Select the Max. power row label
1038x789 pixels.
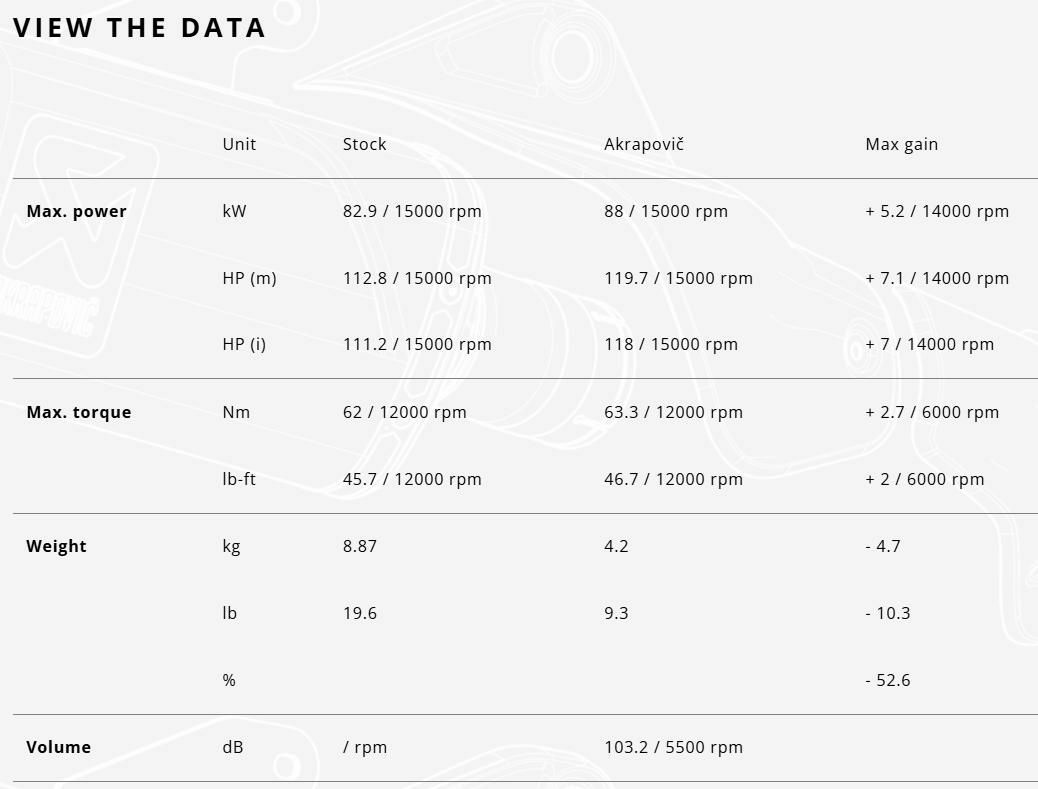[x=76, y=211]
